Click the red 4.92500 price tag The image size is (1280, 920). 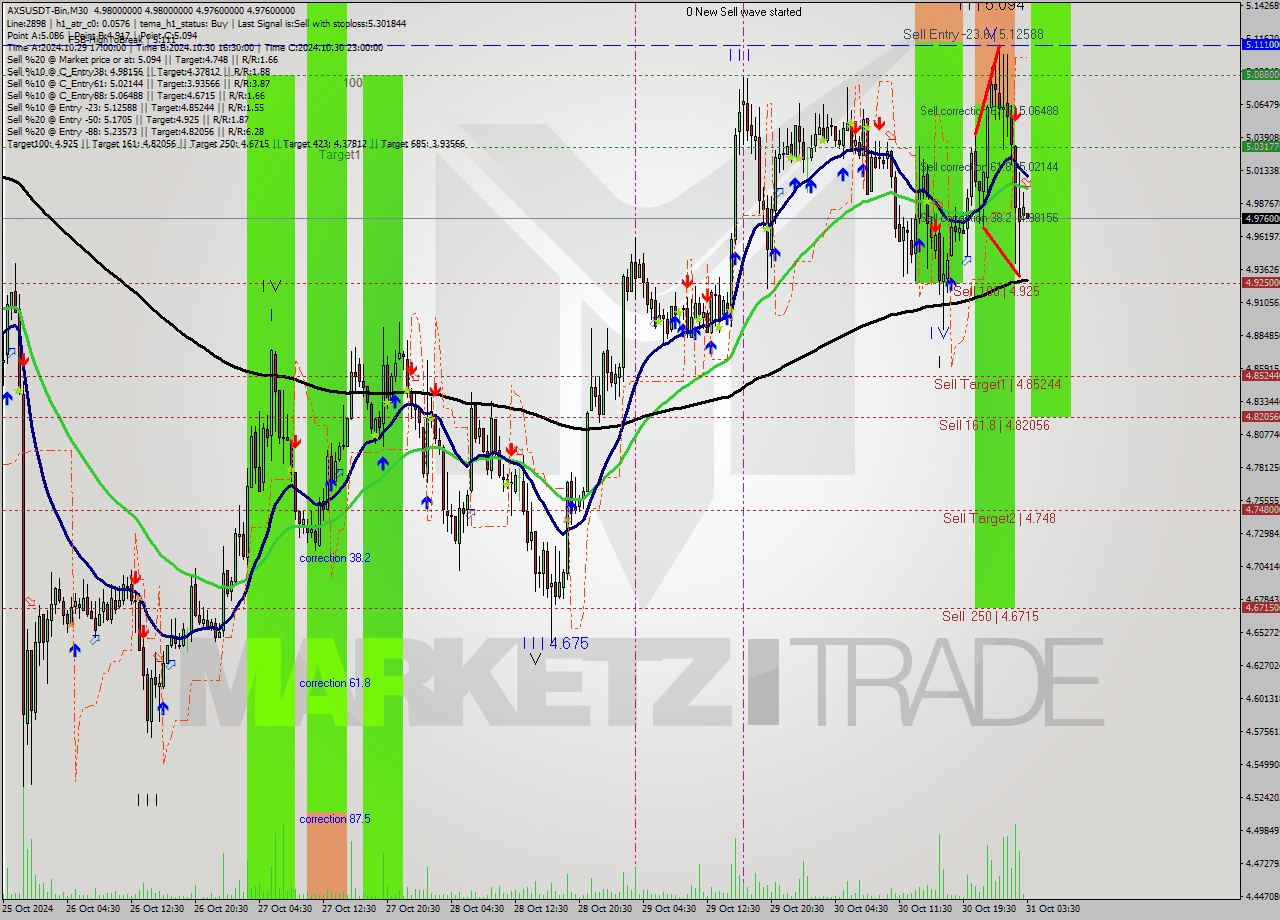[1261, 283]
